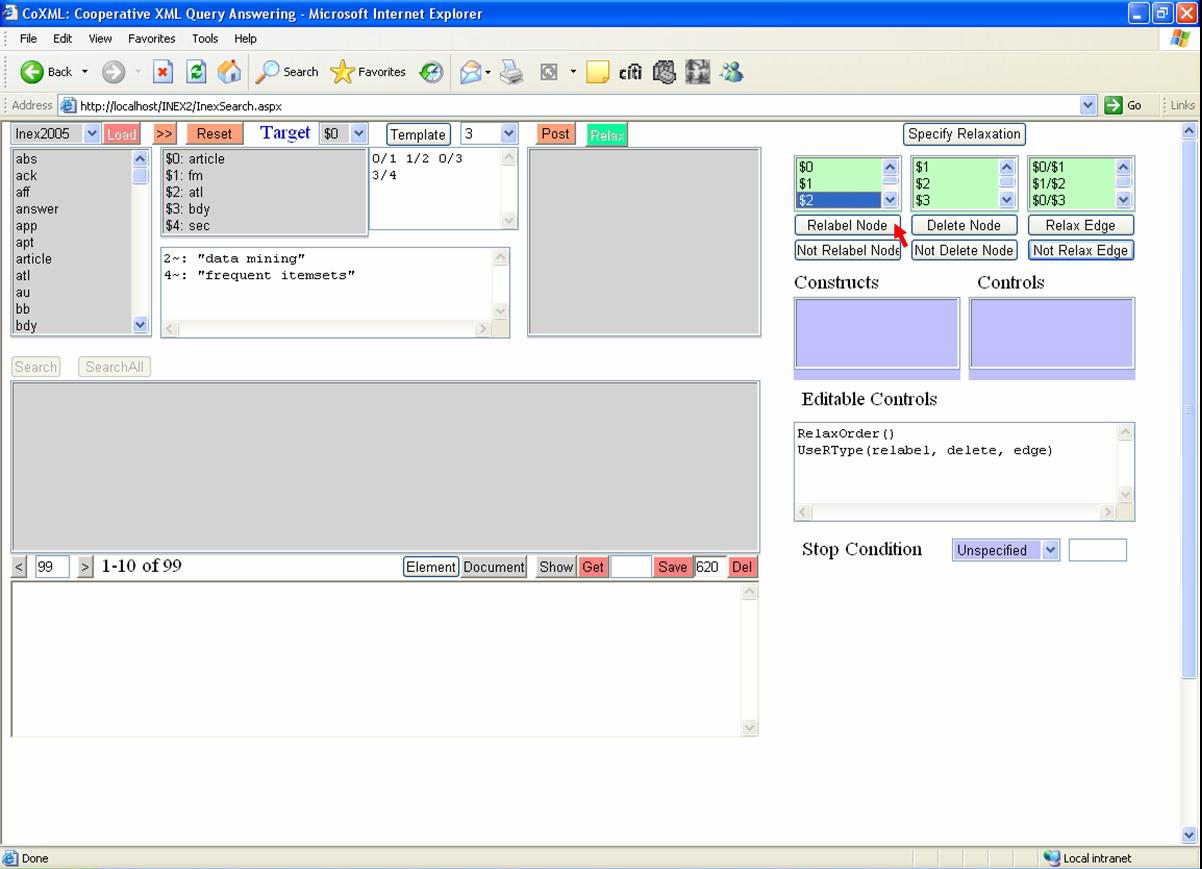1202x869 pixels.
Task: Open the Messenger people icon
Action: tap(732, 72)
